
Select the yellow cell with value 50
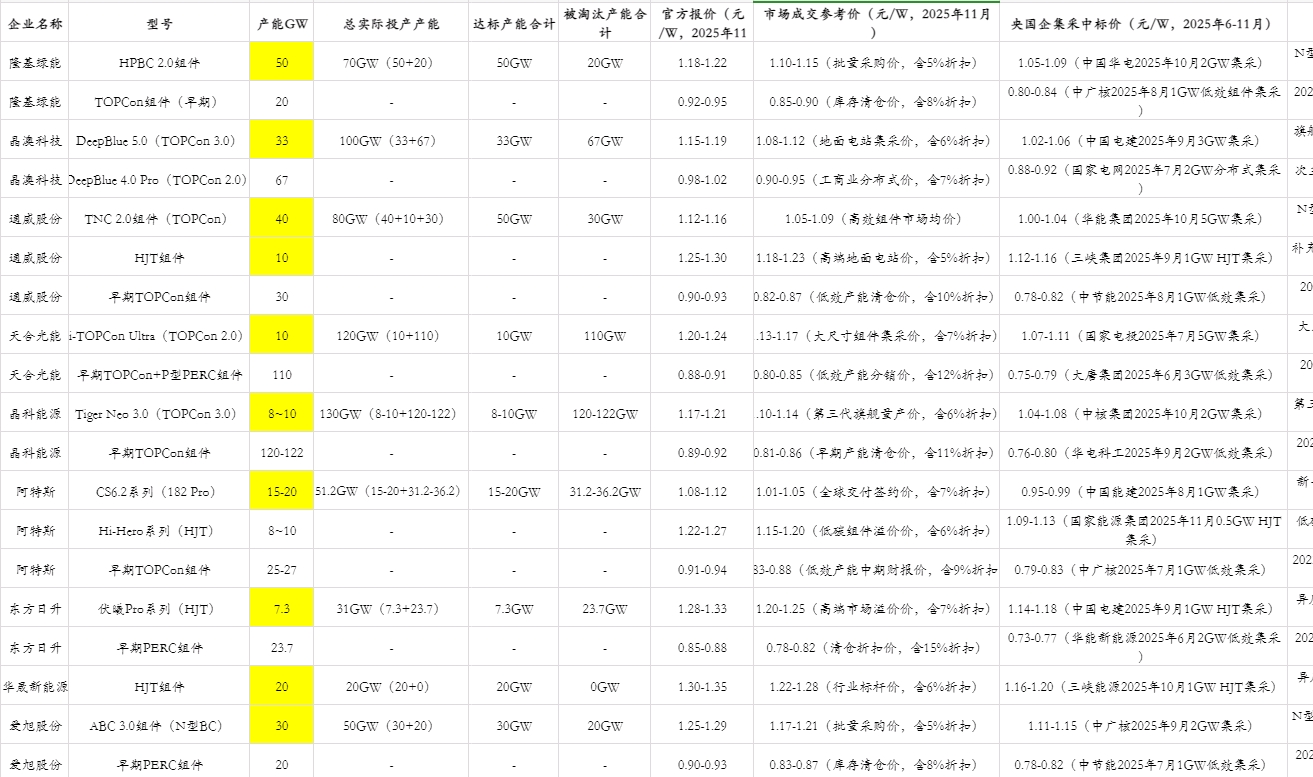coord(282,62)
